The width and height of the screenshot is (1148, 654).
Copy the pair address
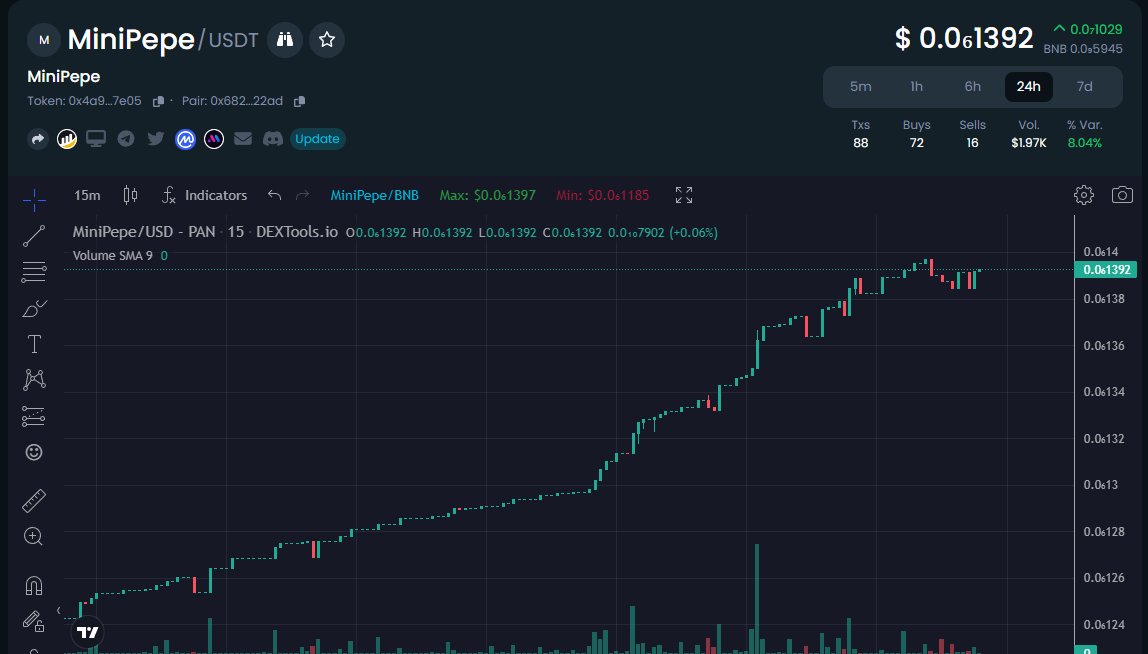pyautogui.click(x=299, y=101)
